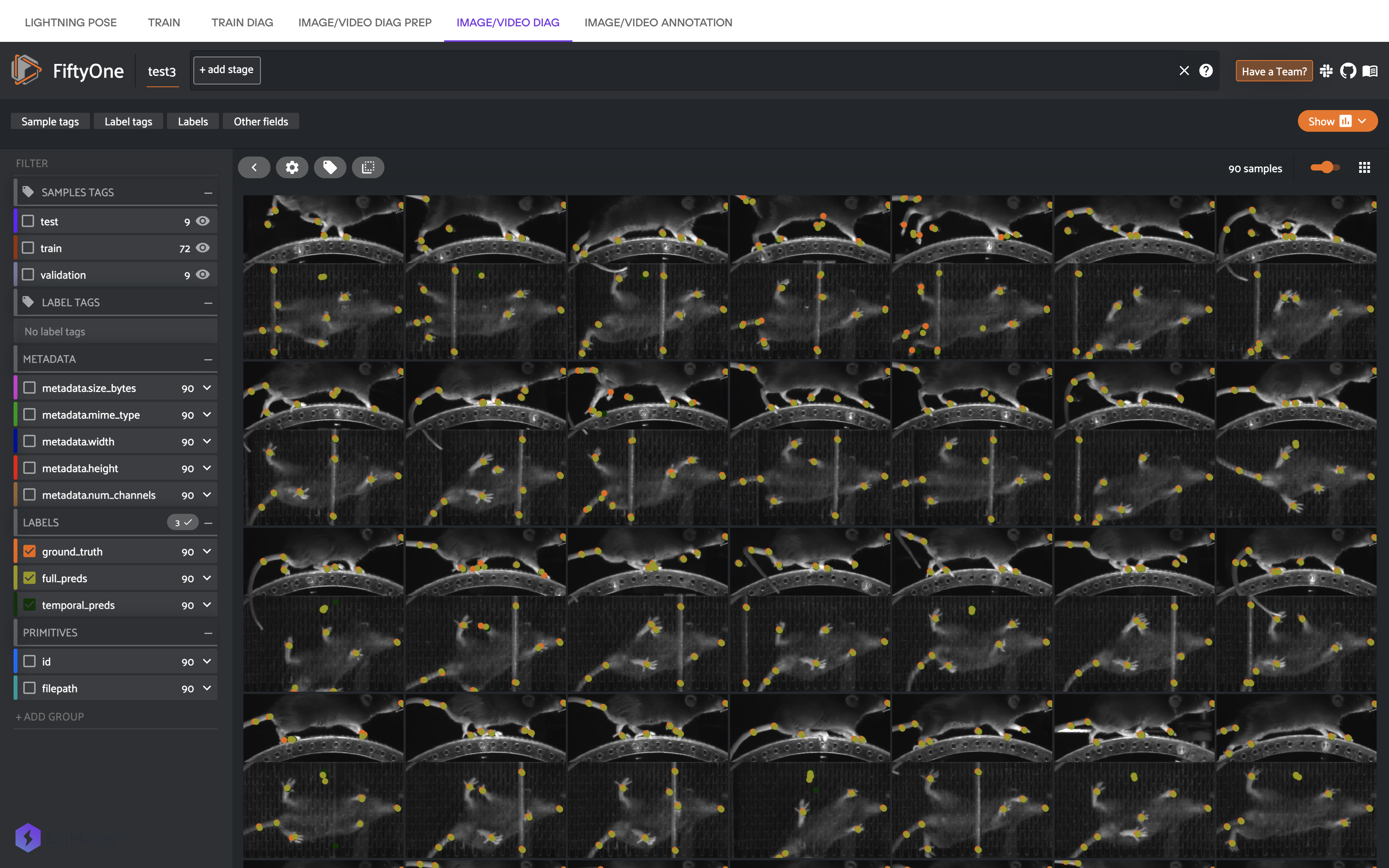
Task: Expand the full_preds dropdown chevron
Action: coord(207,578)
